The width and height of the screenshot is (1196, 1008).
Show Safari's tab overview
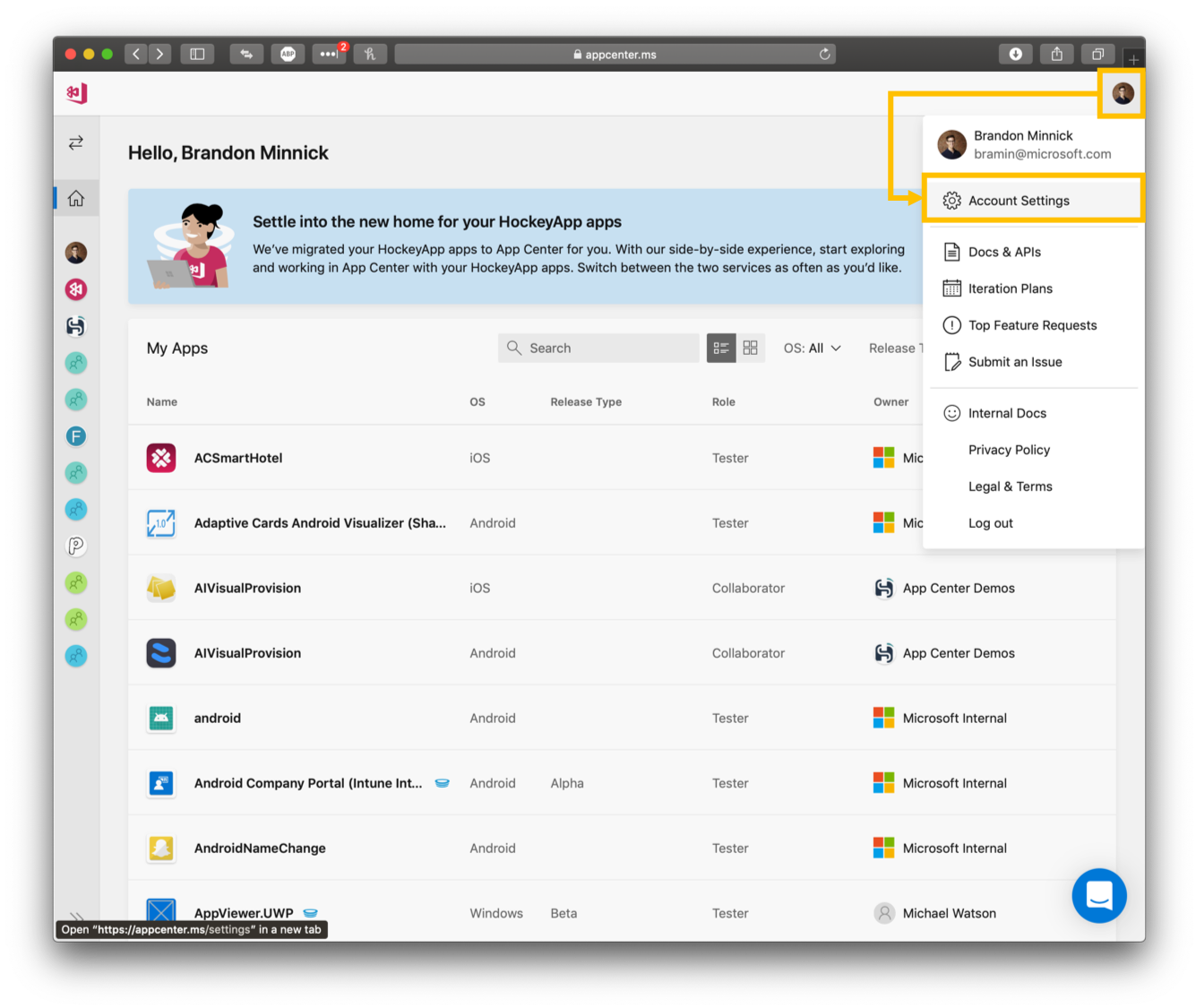coord(1097,54)
